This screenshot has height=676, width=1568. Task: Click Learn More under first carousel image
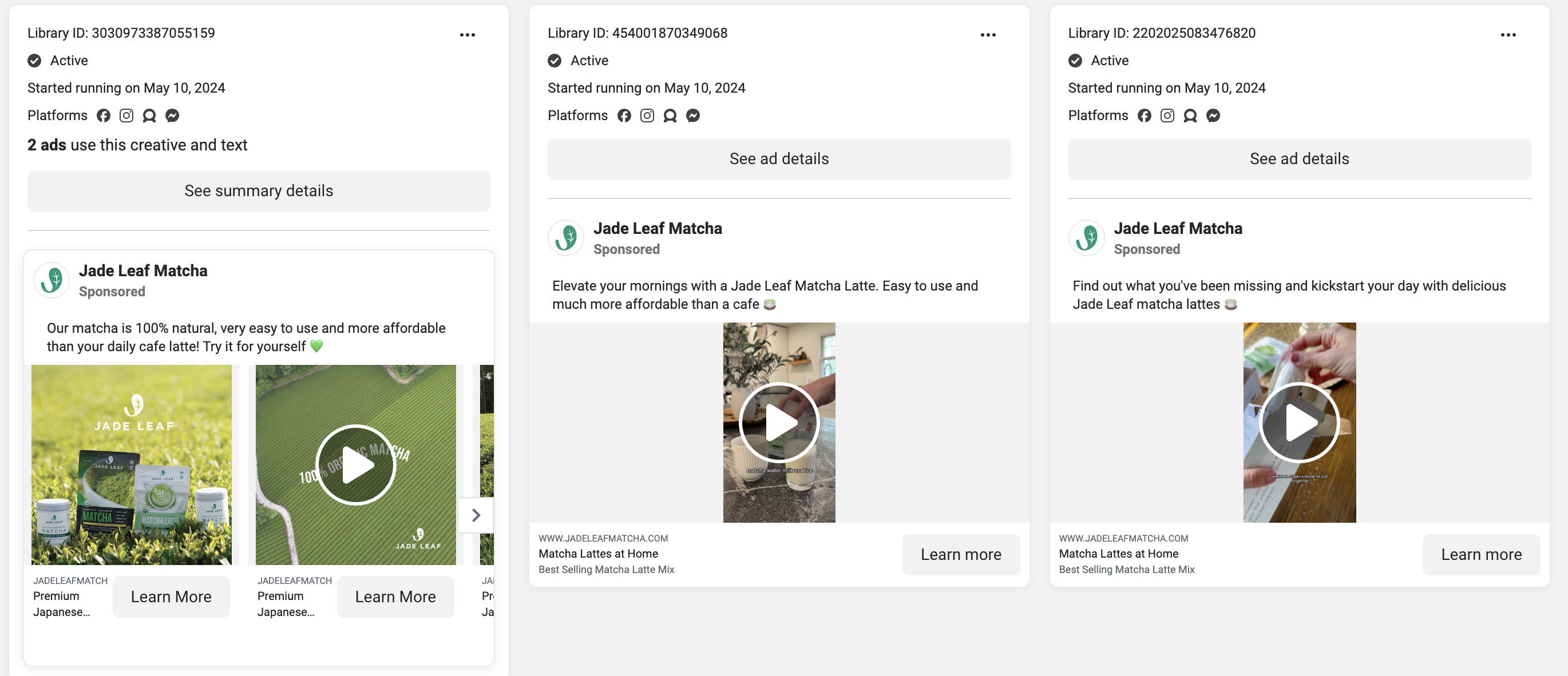tap(171, 597)
